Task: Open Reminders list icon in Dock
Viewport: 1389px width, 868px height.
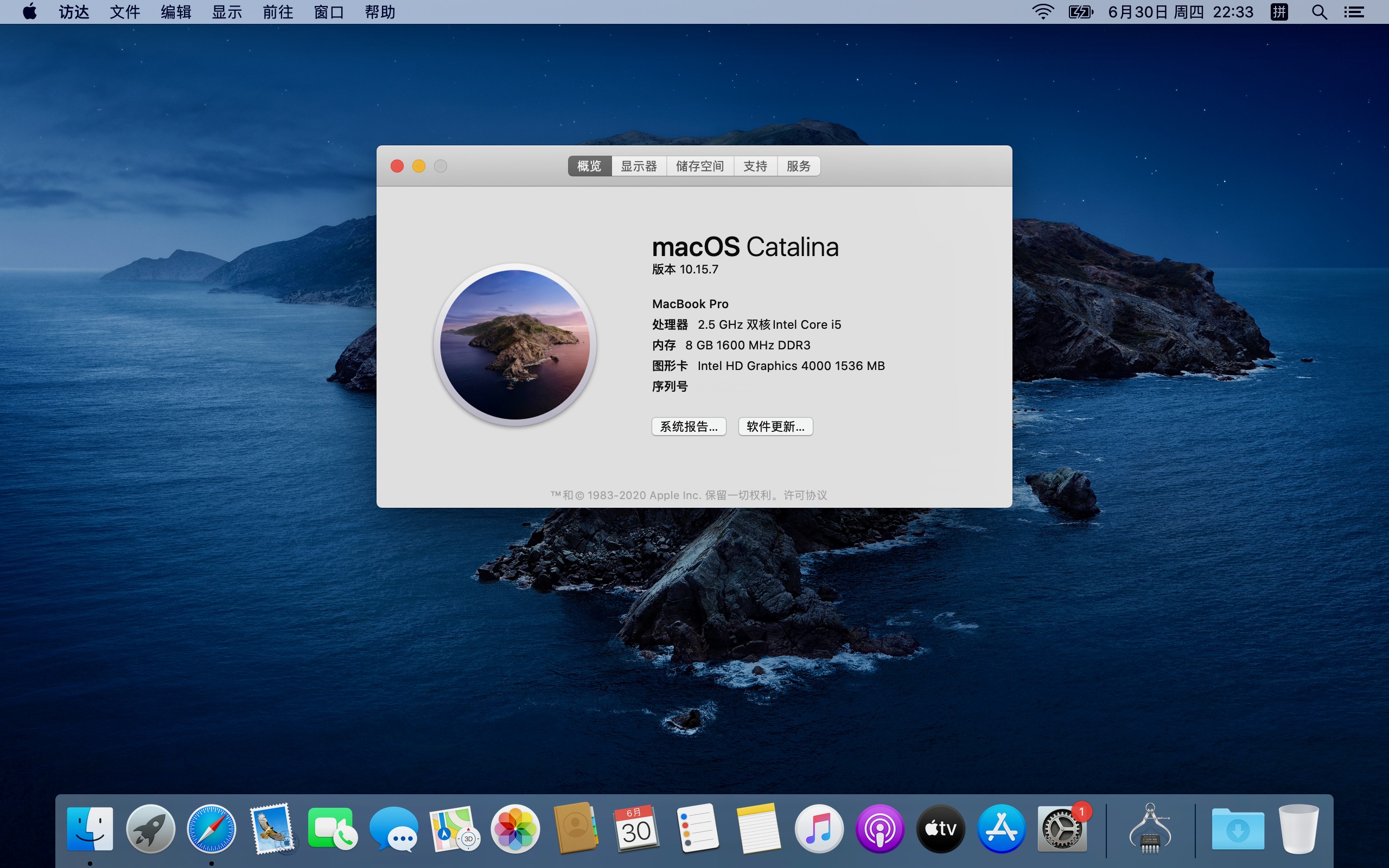Action: tap(697, 828)
